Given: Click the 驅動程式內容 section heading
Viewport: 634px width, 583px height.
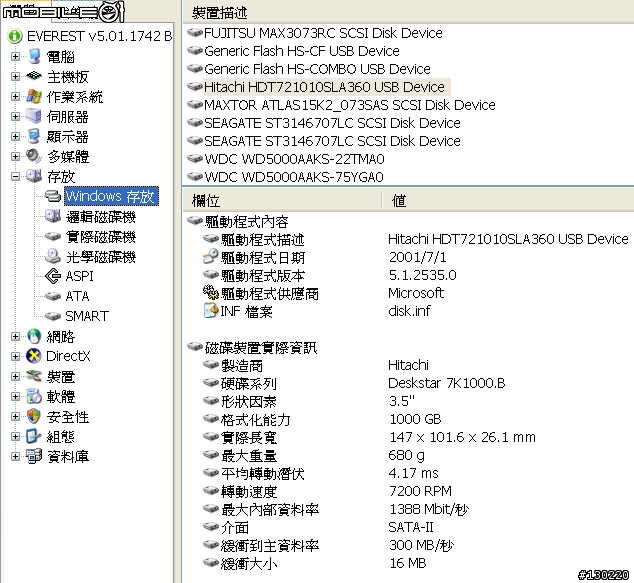Looking at the screenshot, I should pyautogui.click(x=246, y=222).
